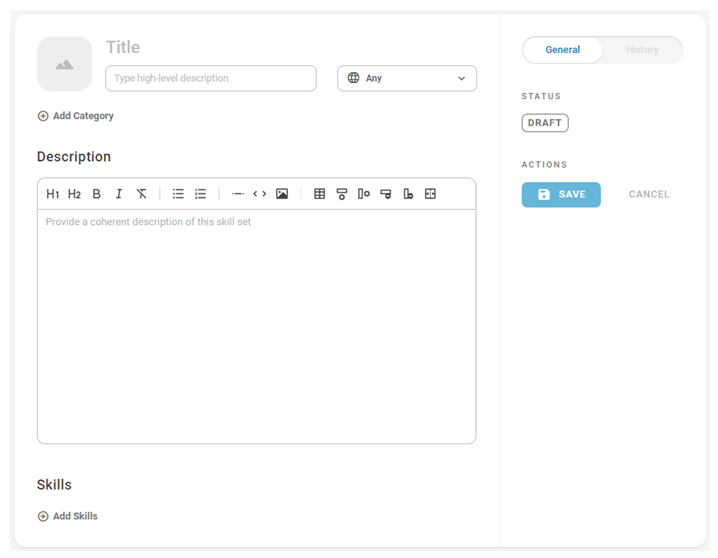Save the skill set
The width and height of the screenshot is (718, 558).
coord(561,195)
